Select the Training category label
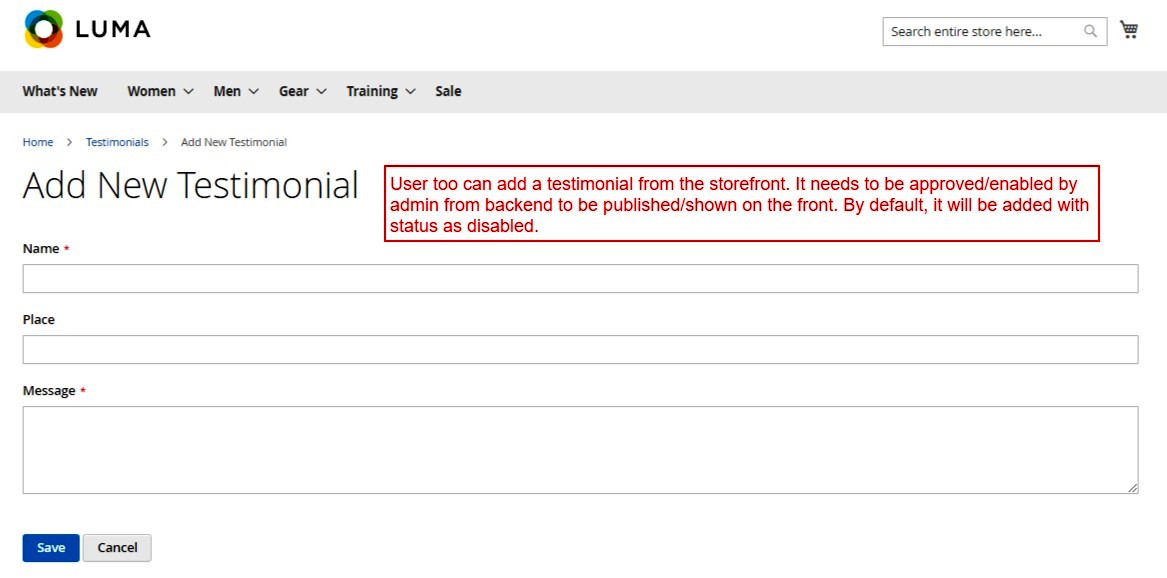 click(372, 91)
